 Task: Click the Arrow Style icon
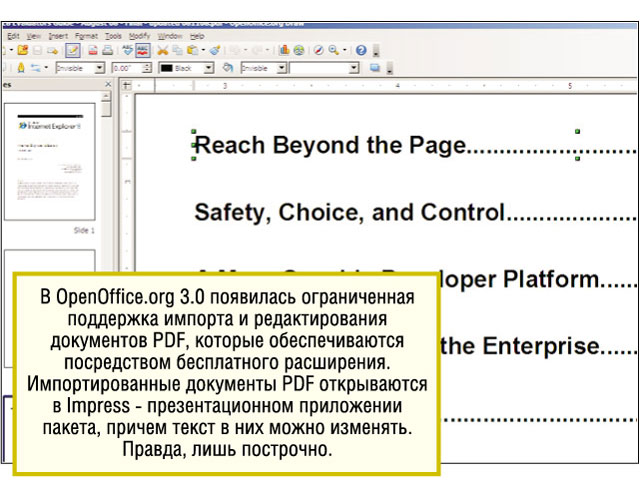point(36,68)
